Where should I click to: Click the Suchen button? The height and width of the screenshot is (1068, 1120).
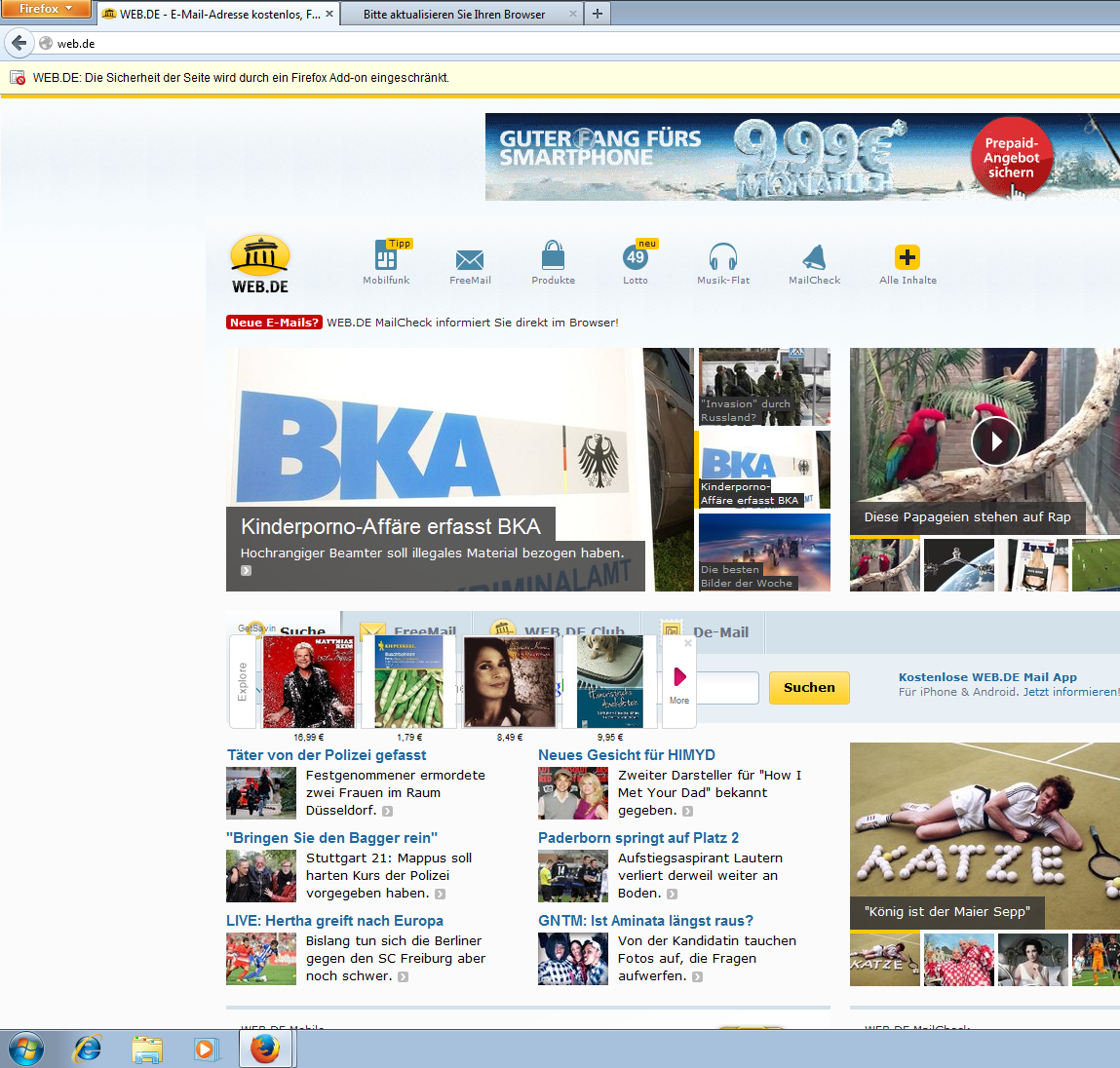[809, 688]
